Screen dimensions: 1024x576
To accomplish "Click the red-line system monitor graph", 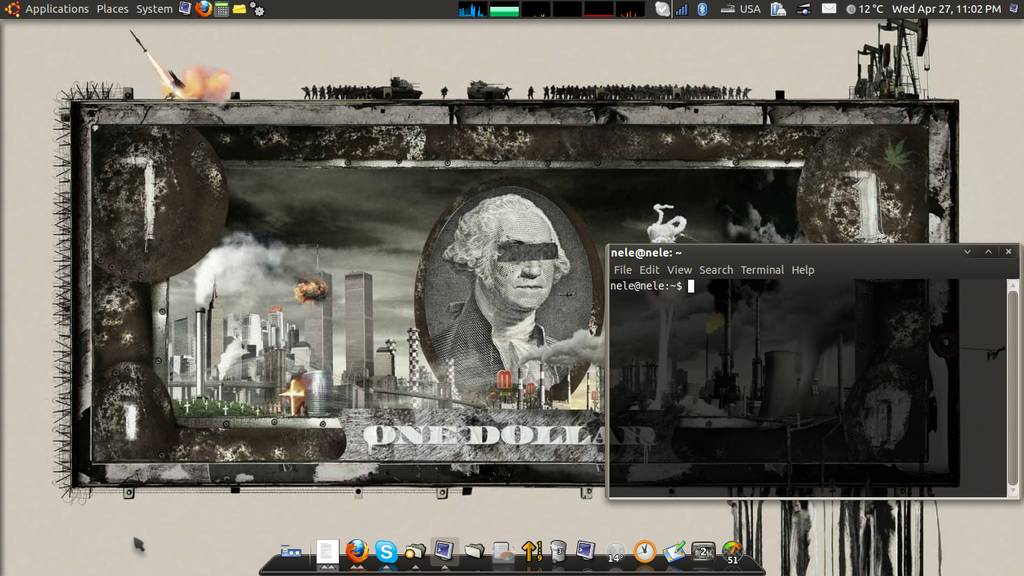I will 598,9.
